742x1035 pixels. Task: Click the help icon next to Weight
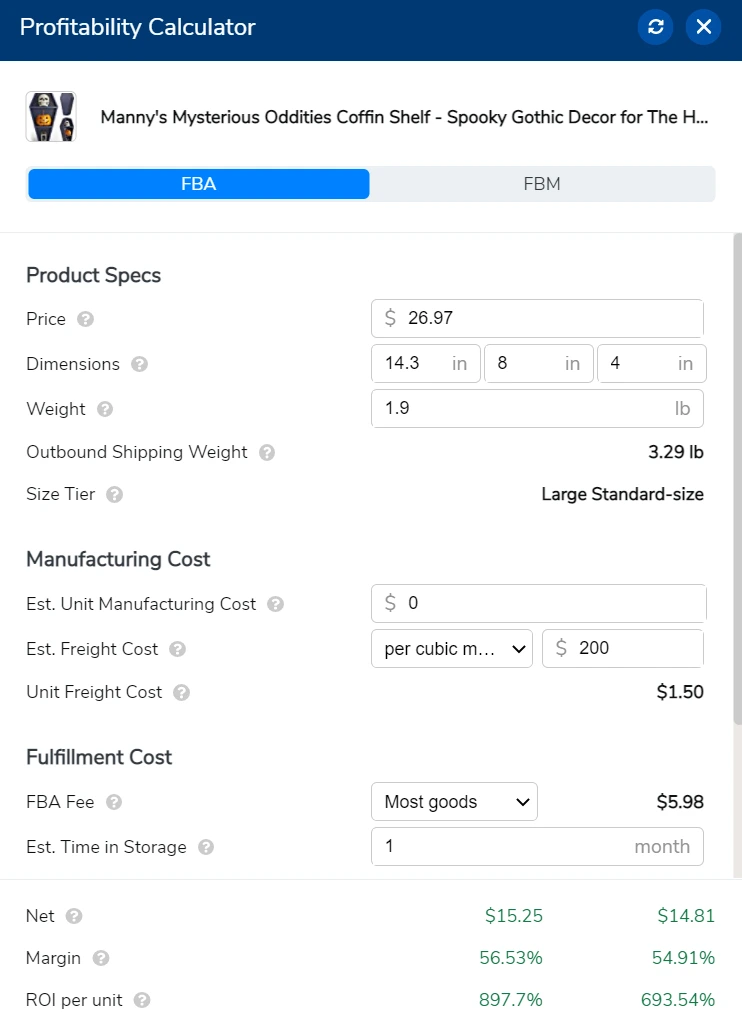click(x=105, y=409)
